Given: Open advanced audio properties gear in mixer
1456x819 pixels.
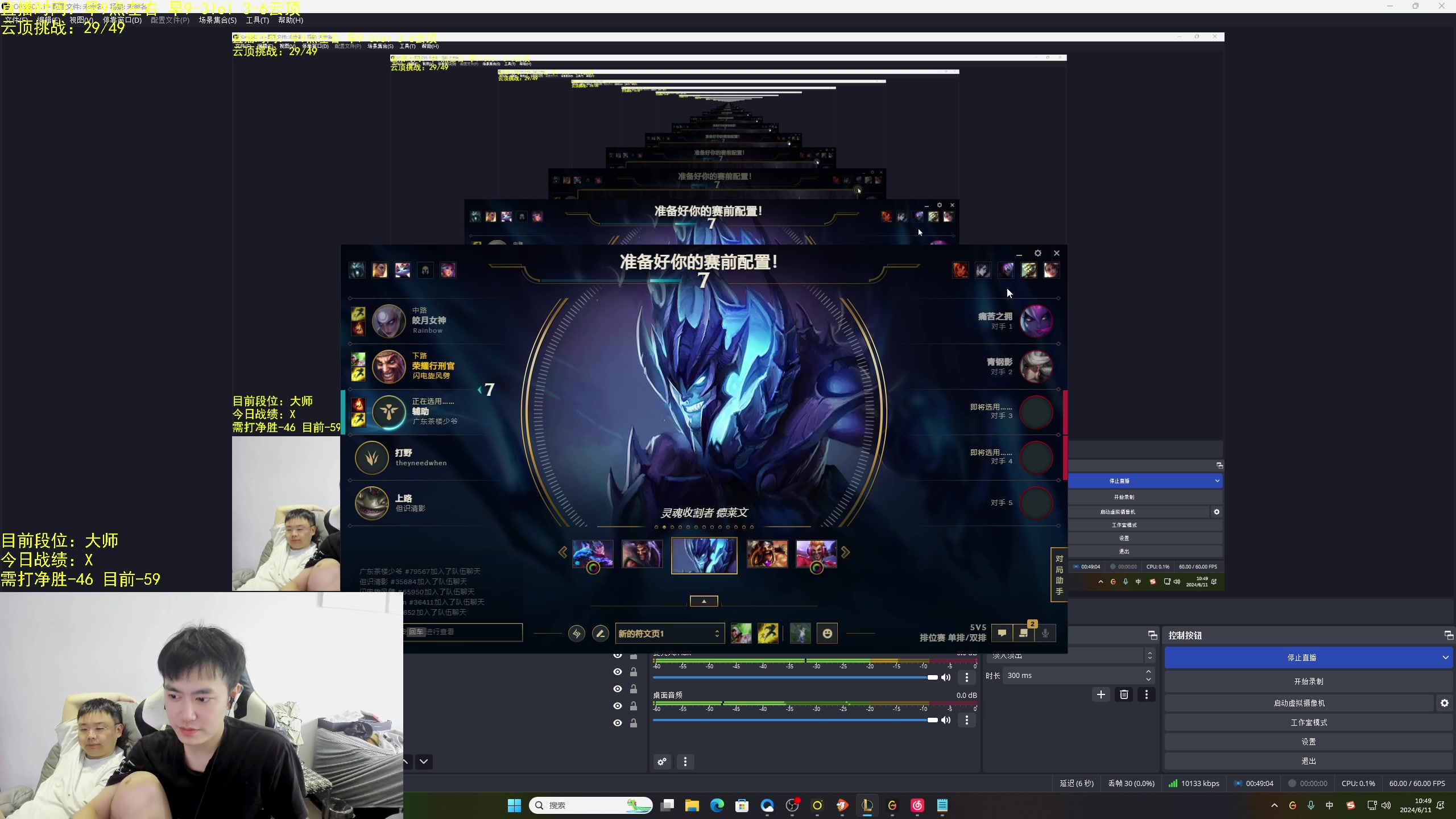Looking at the screenshot, I should pyautogui.click(x=662, y=762).
